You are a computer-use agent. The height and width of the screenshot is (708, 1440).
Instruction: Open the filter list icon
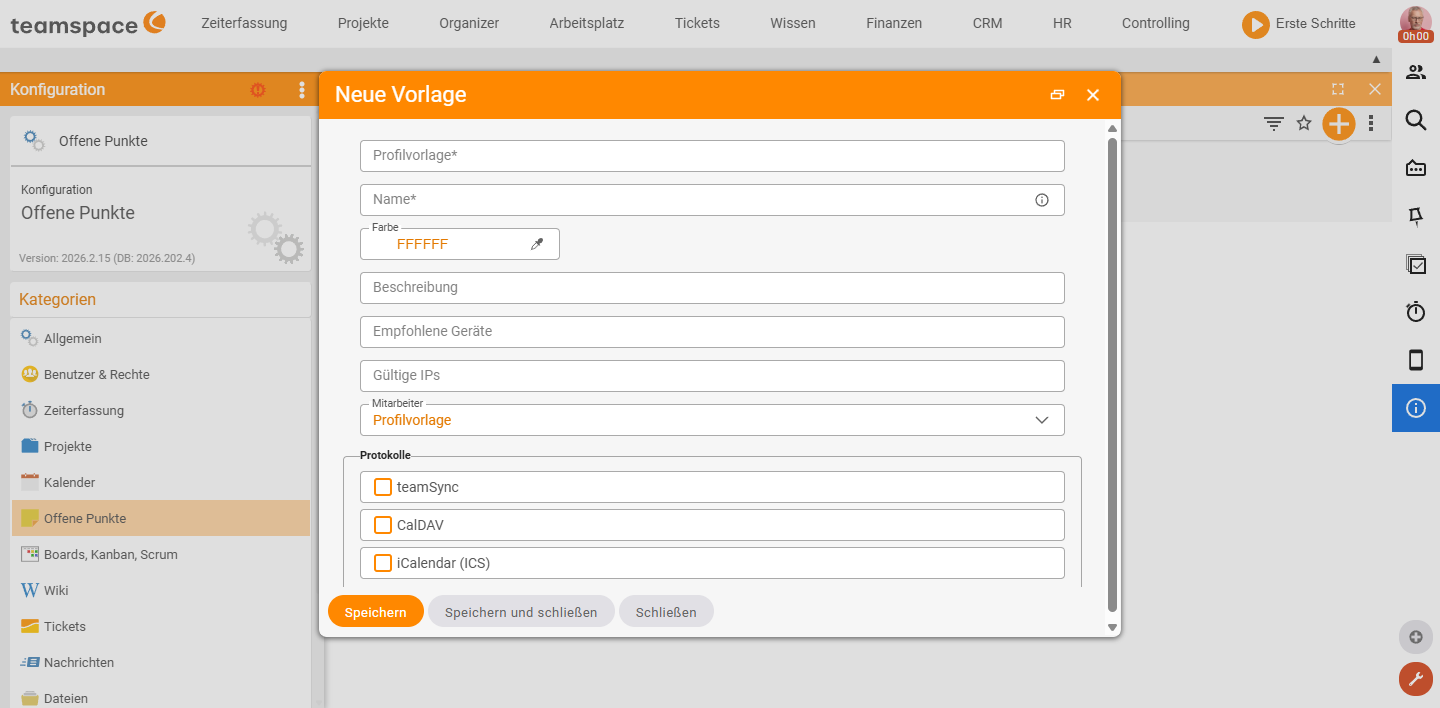tap(1273, 123)
